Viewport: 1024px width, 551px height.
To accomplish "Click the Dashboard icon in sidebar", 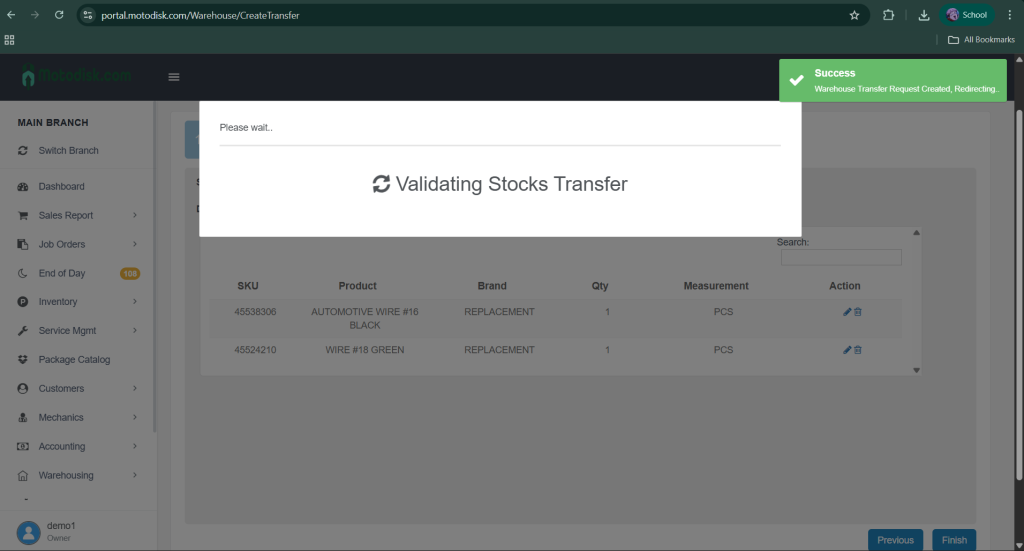I will pyautogui.click(x=23, y=187).
